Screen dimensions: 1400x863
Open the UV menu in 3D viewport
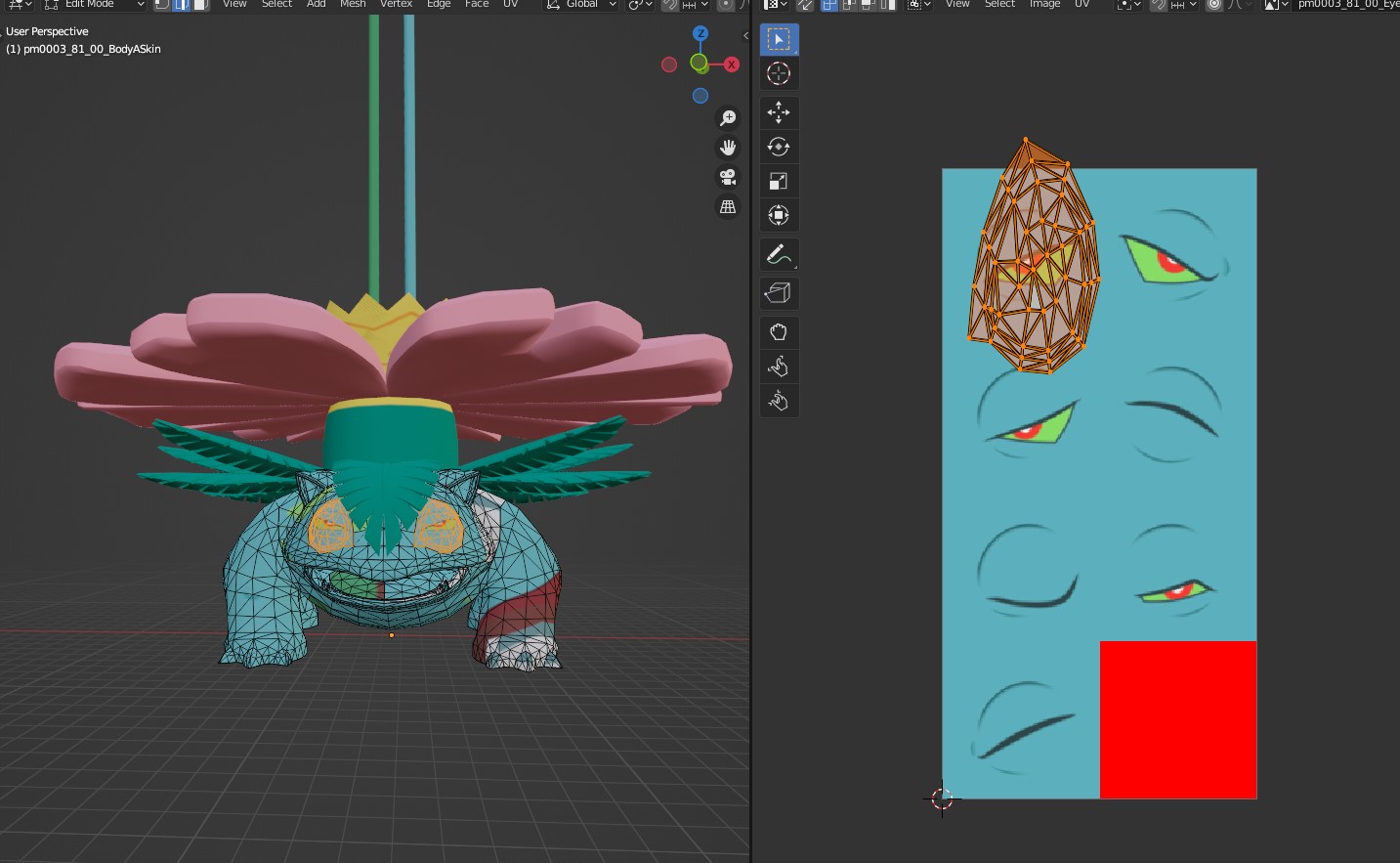click(510, 4)
